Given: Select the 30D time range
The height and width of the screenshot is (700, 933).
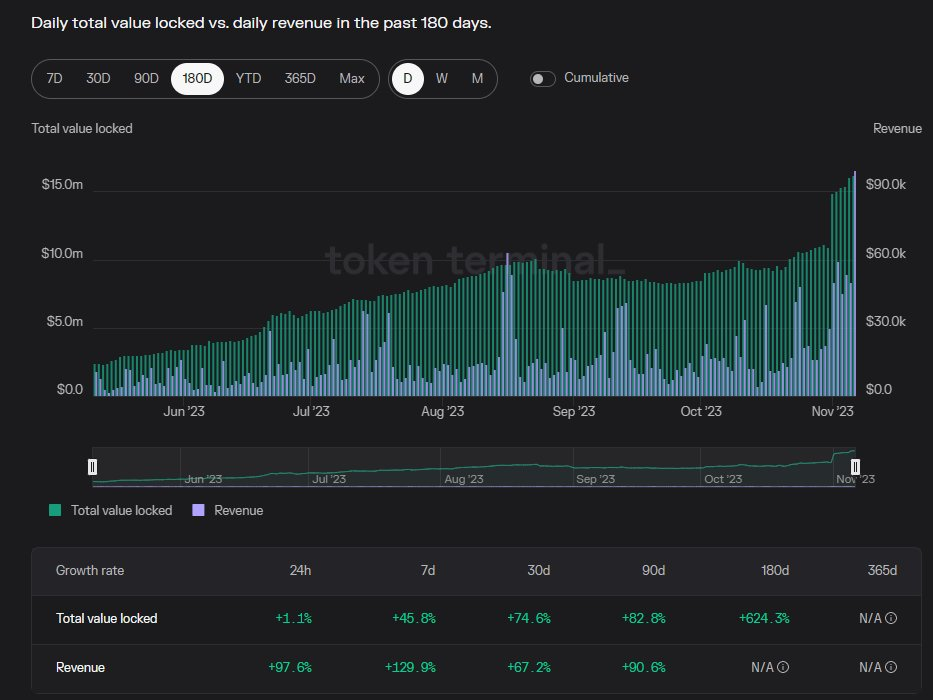Looking at the screenshot, I should tap(98, 78).
